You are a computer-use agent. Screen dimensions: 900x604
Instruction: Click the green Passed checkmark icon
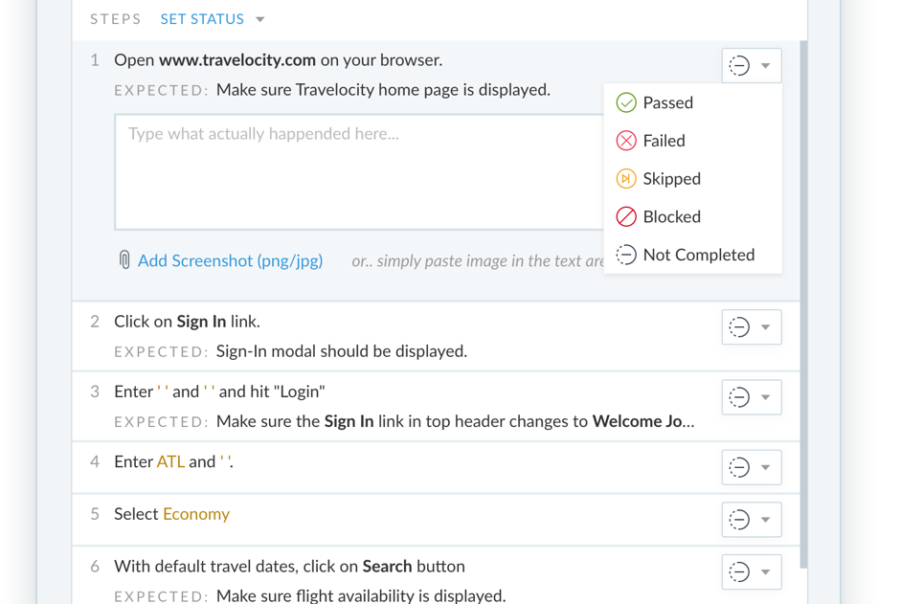[x=626, y=103]
